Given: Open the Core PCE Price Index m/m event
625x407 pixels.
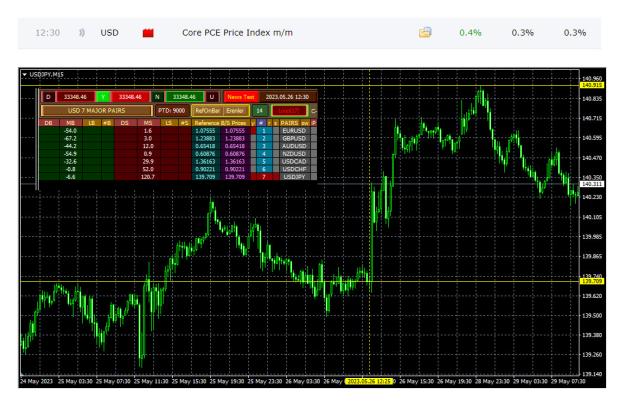Looking at the screenshot, I should pos(237,33).
